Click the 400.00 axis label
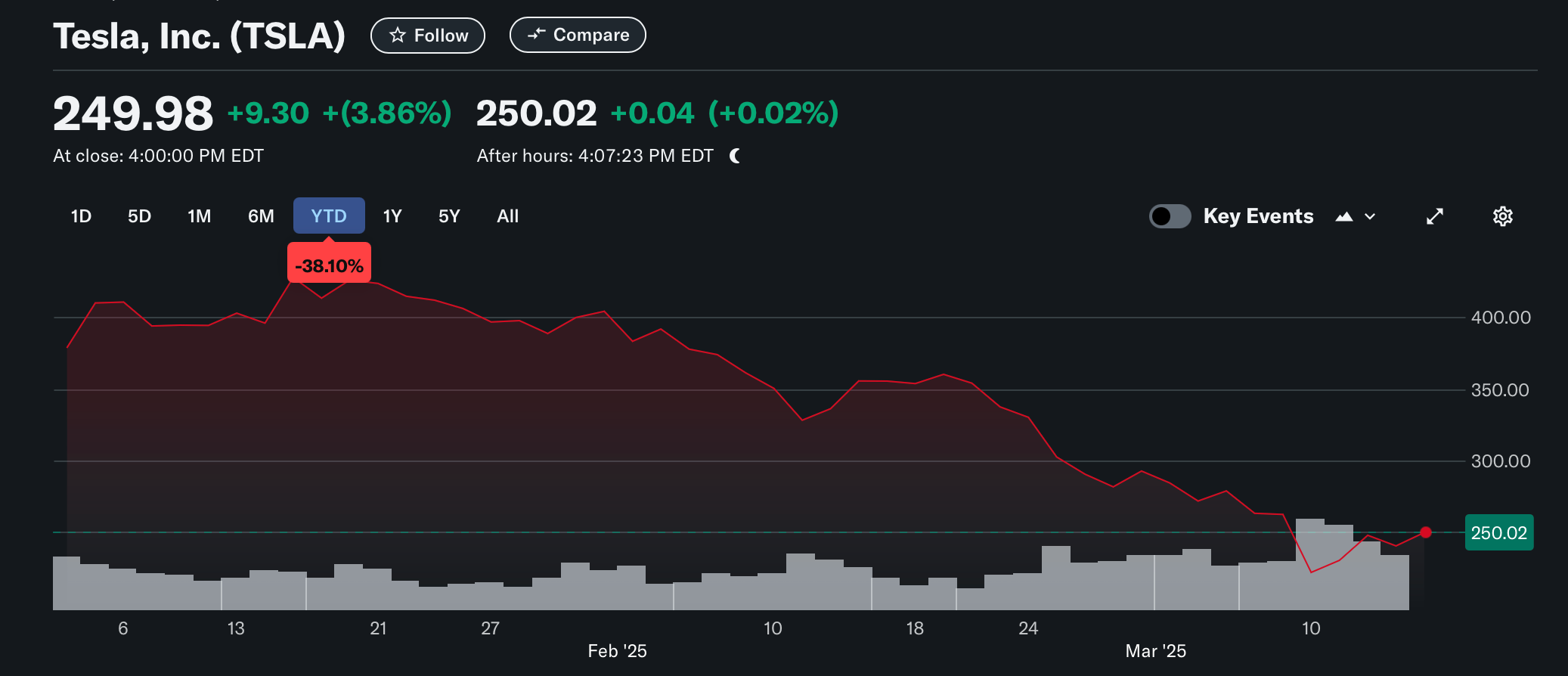 [1501, 318]
